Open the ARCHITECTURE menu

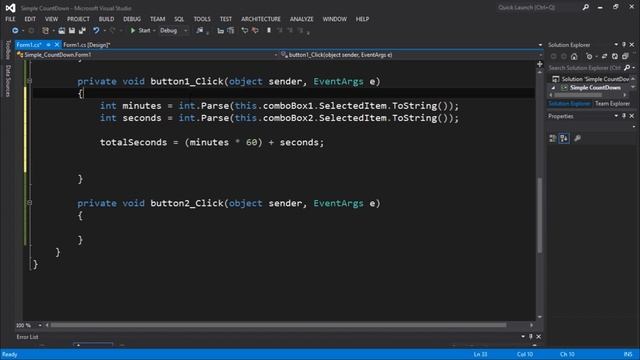pyautogui.click(x=261, y=19)
